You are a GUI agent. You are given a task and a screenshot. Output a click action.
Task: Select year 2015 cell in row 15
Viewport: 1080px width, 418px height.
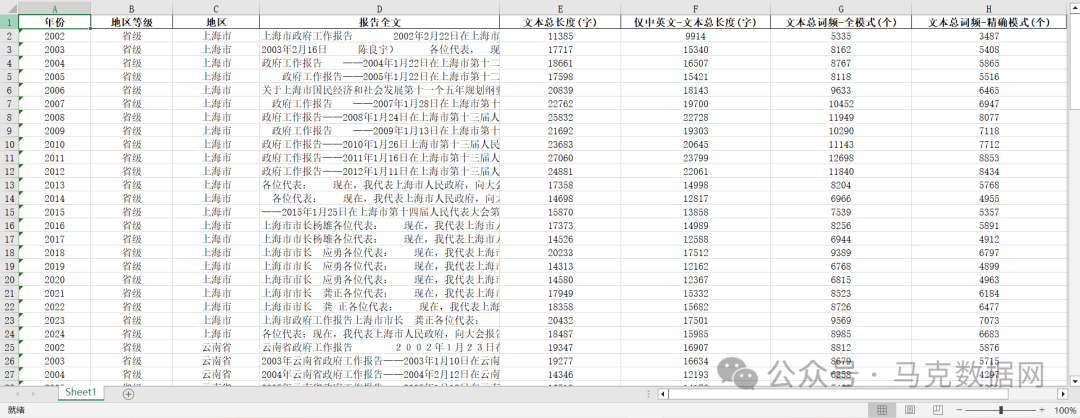coord(54,212)
